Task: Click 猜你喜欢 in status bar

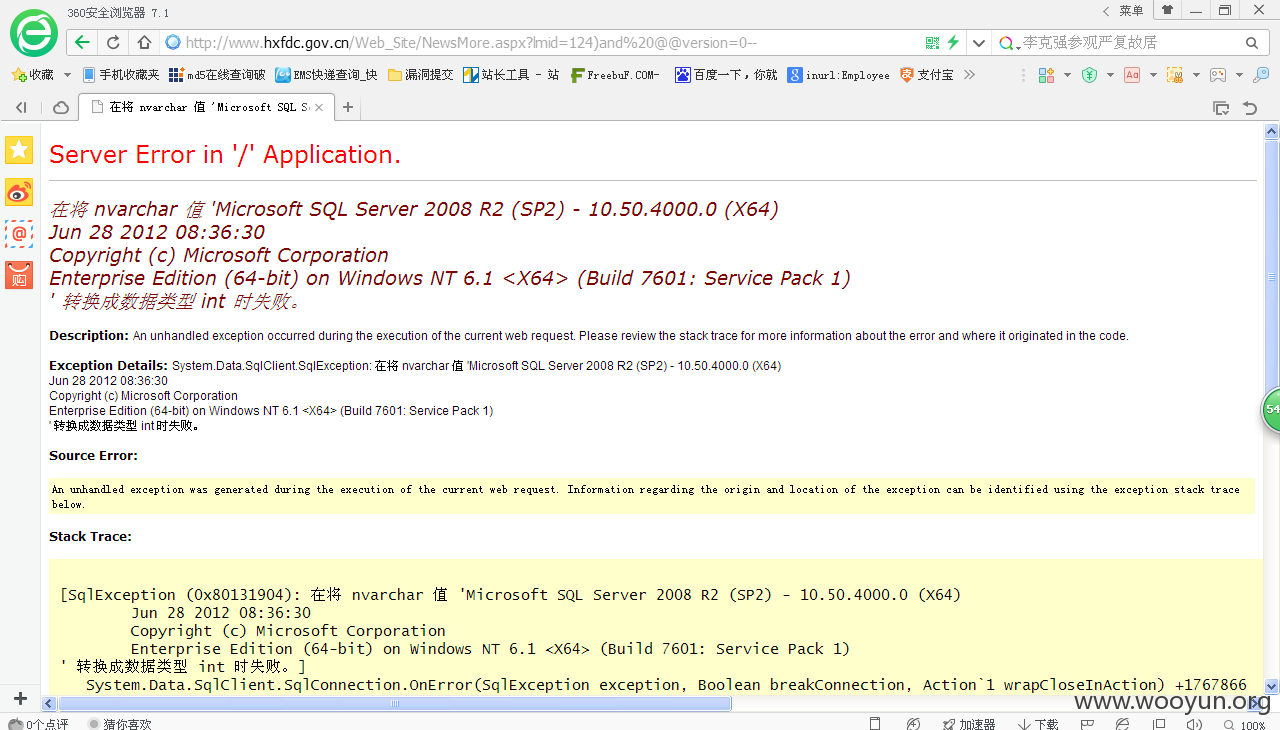Action: pyautogui.click(x=120, y=724)
